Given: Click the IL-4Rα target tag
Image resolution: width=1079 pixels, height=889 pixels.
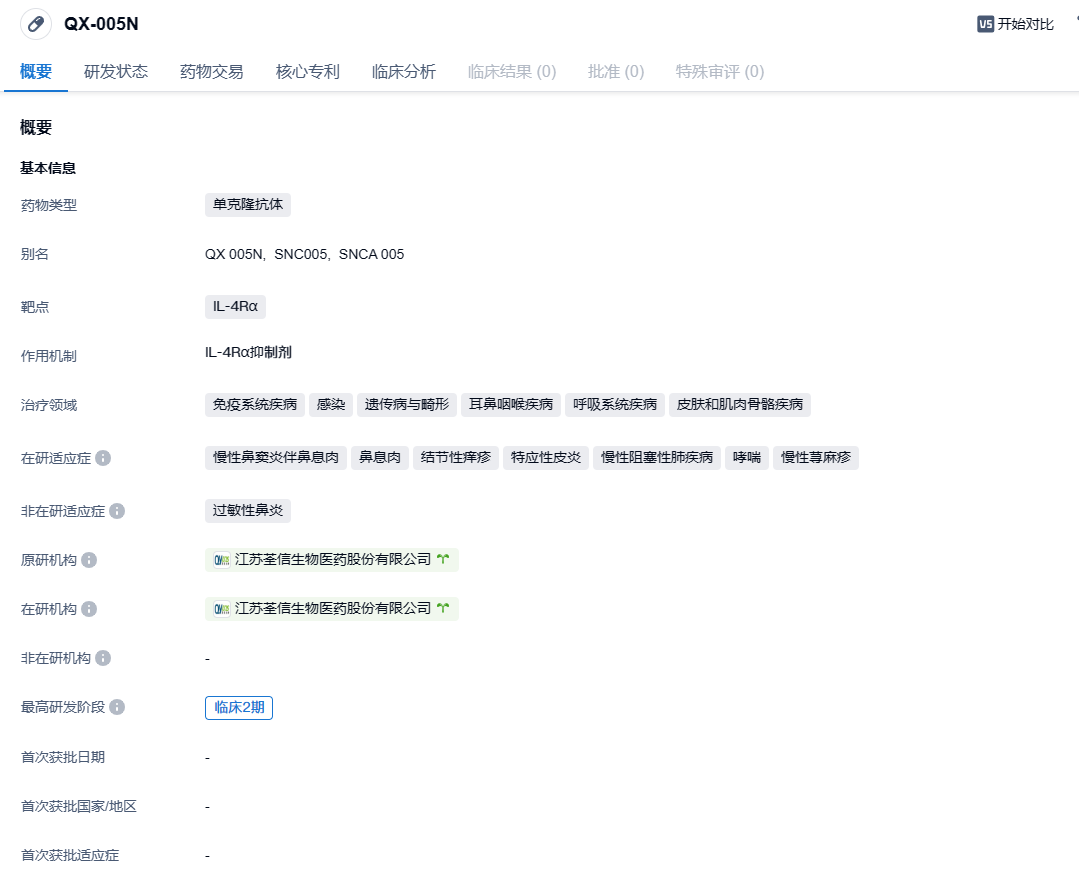Looking at the screenshot, I should 235,307.
